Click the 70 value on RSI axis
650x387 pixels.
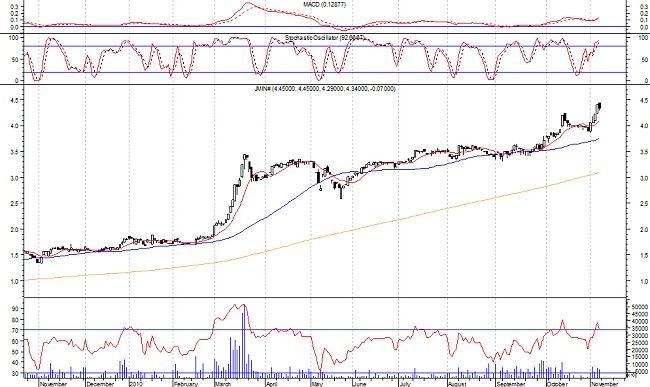click(15, 331)
